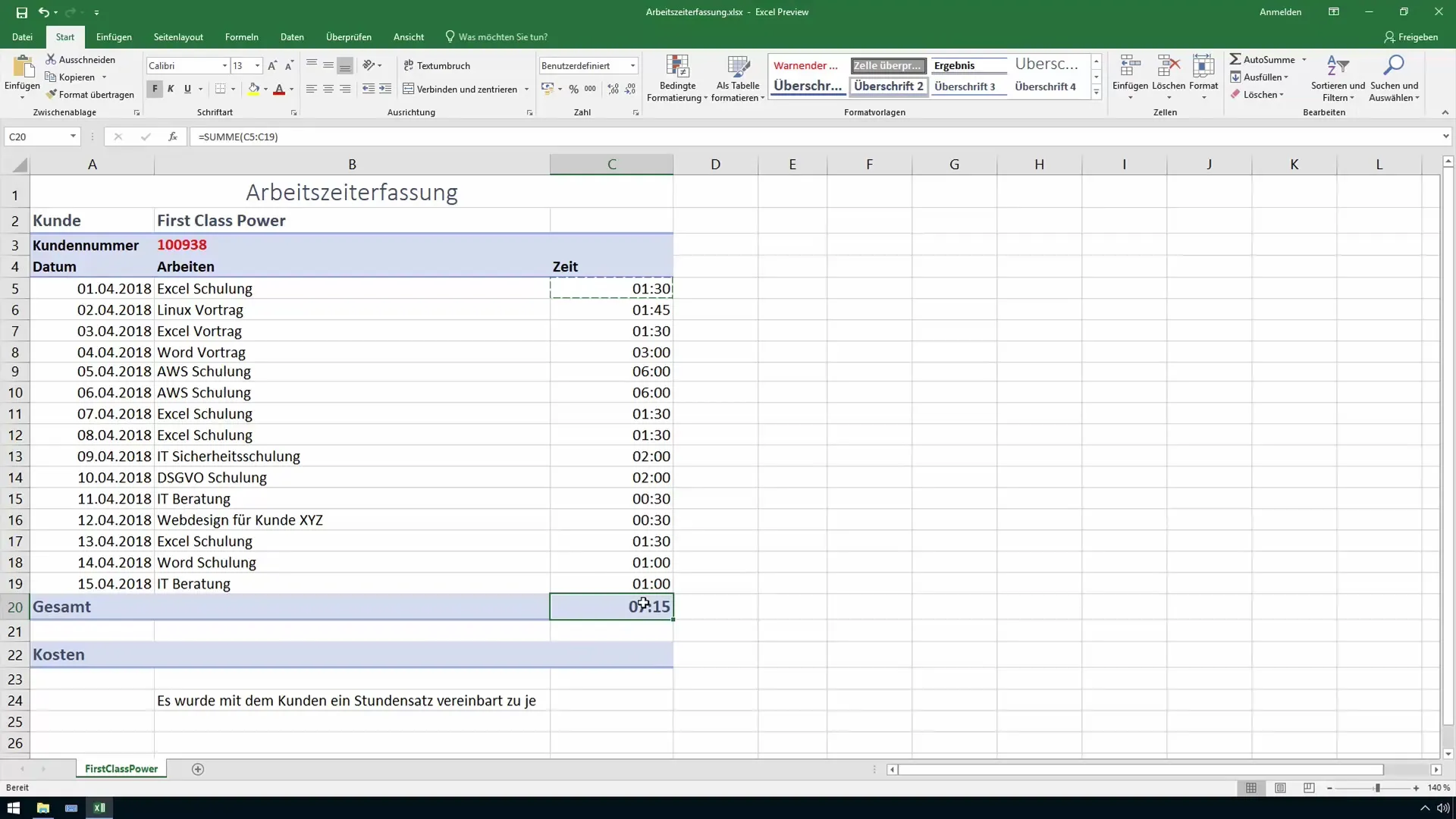Center cell text horizontally
The height and width of the screenshot is (819, 1456).
[328, 89]
